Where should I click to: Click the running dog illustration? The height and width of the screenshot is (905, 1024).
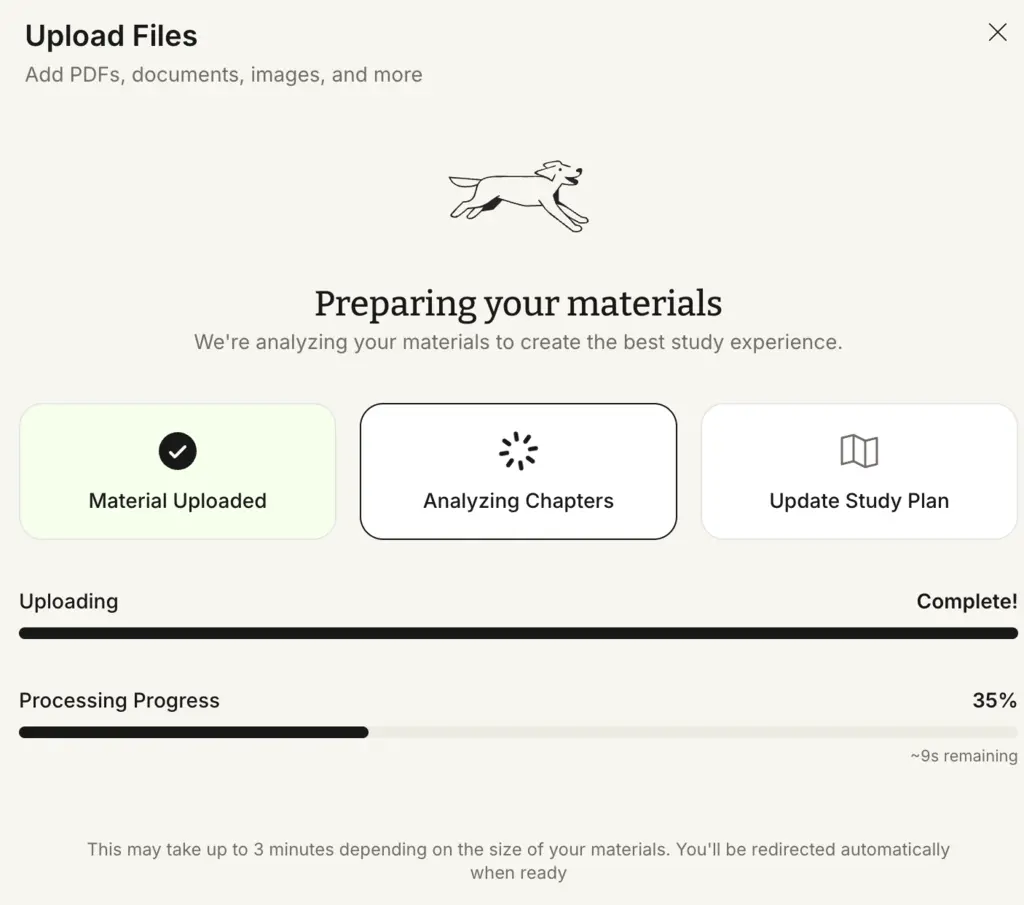519,196
